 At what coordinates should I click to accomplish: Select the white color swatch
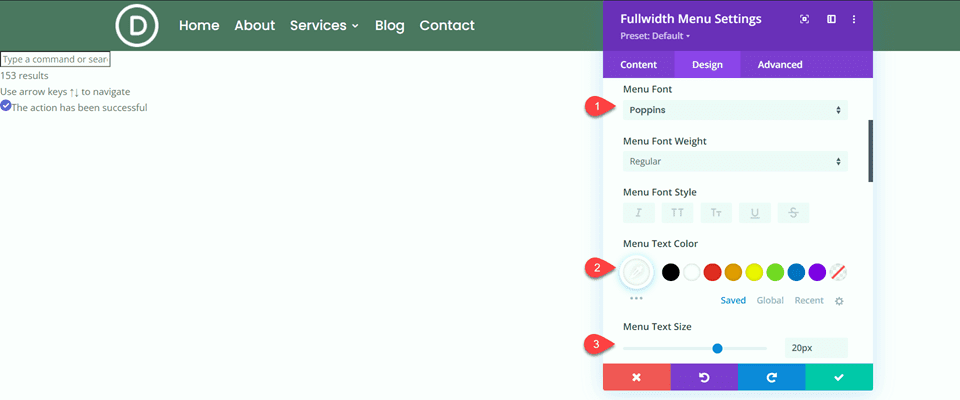click(692, 272)
